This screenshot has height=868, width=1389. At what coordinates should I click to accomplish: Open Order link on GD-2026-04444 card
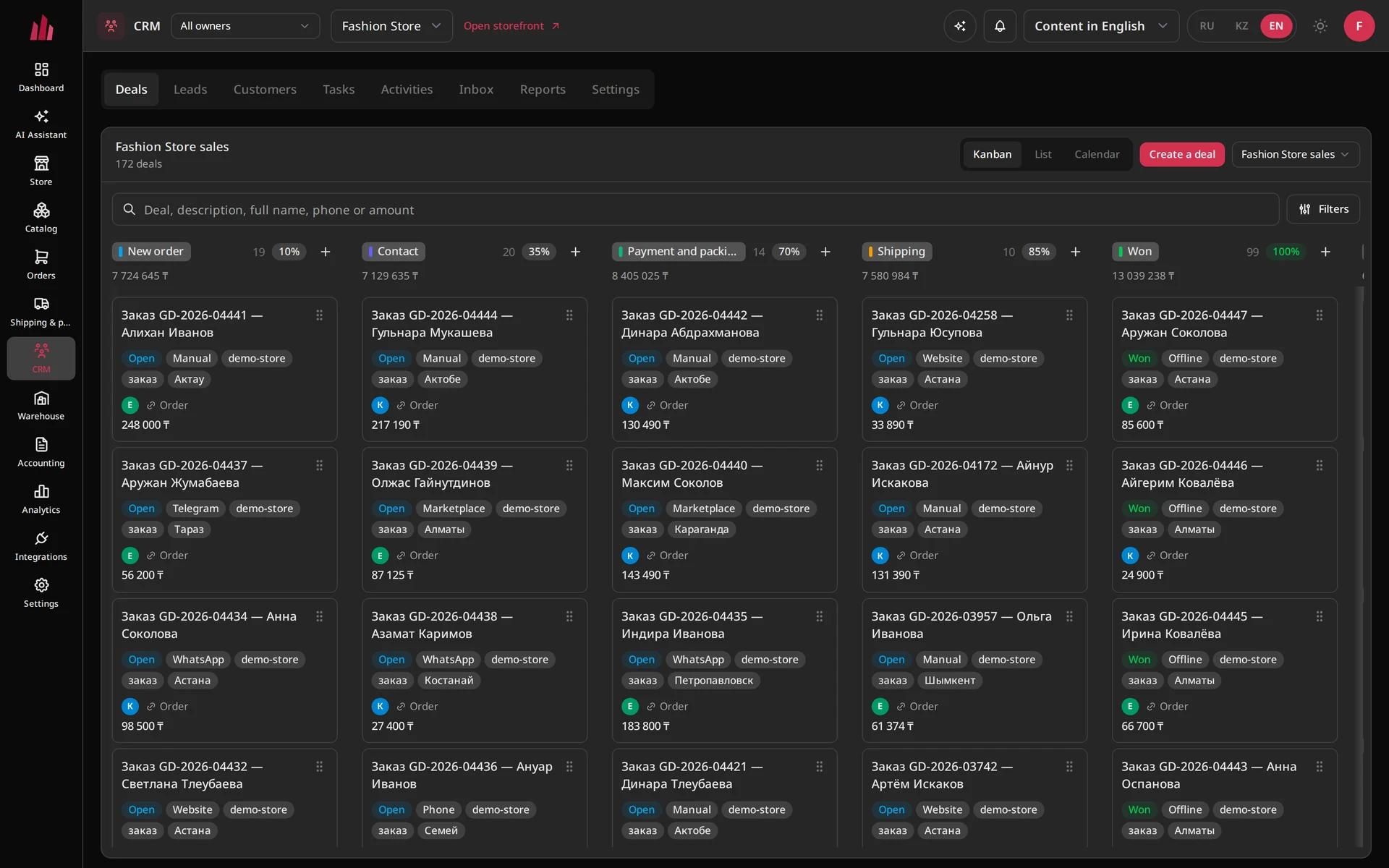click(417, 405)
